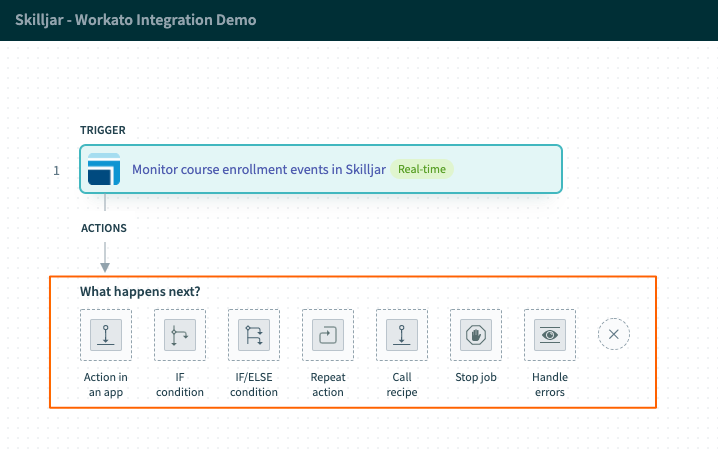The image size is (718, 451).
Task: Choose the "Handle errors" text label
Action: pos(550,384)
